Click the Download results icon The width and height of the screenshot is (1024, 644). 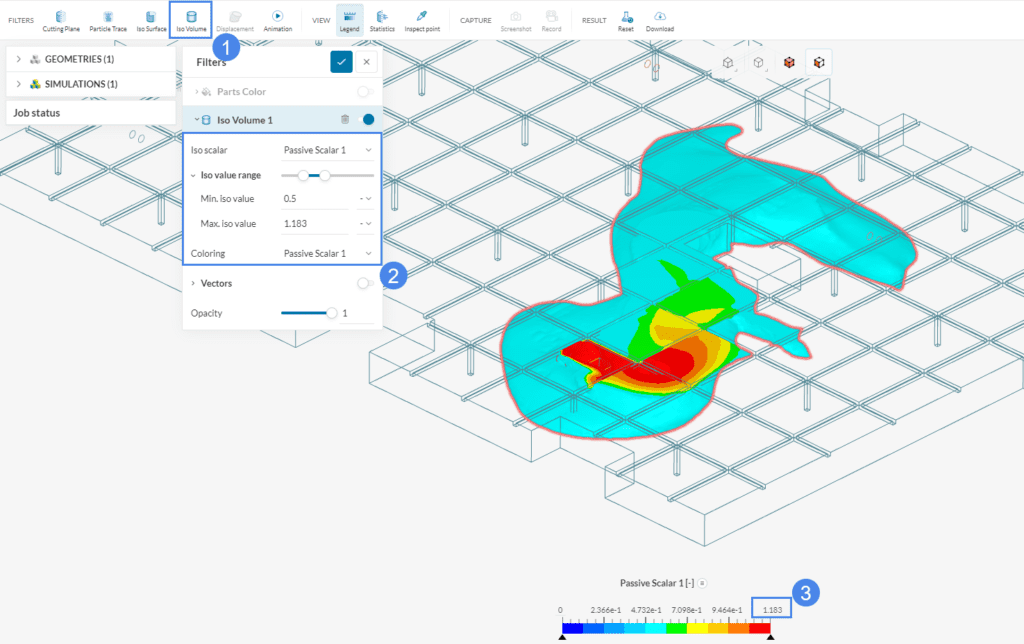(x=660, y=17)
